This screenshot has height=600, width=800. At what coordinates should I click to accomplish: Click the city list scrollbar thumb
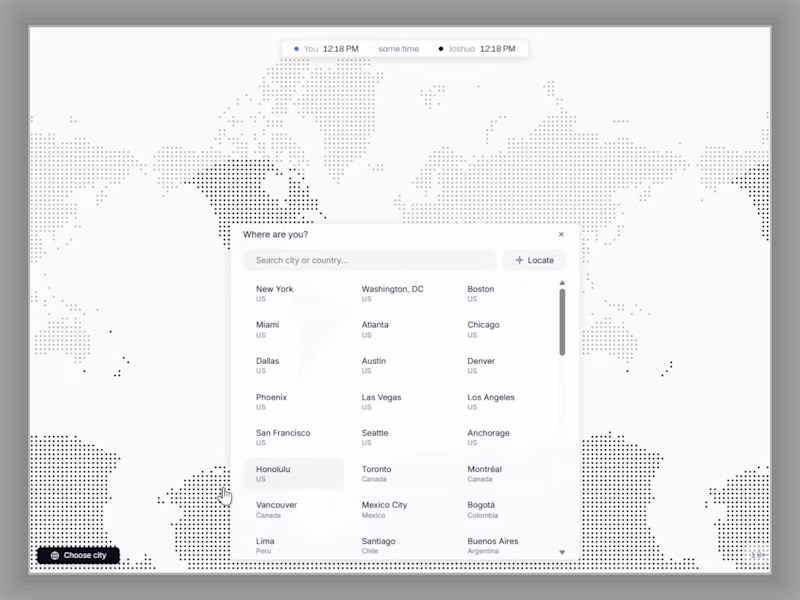[x=562, y=322]
